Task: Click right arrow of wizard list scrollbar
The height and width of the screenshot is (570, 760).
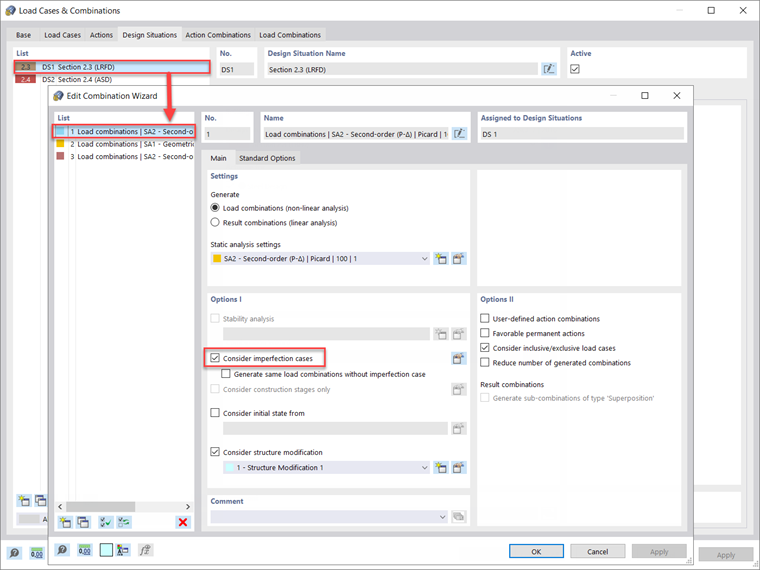Action: click(x=188, y=507)
